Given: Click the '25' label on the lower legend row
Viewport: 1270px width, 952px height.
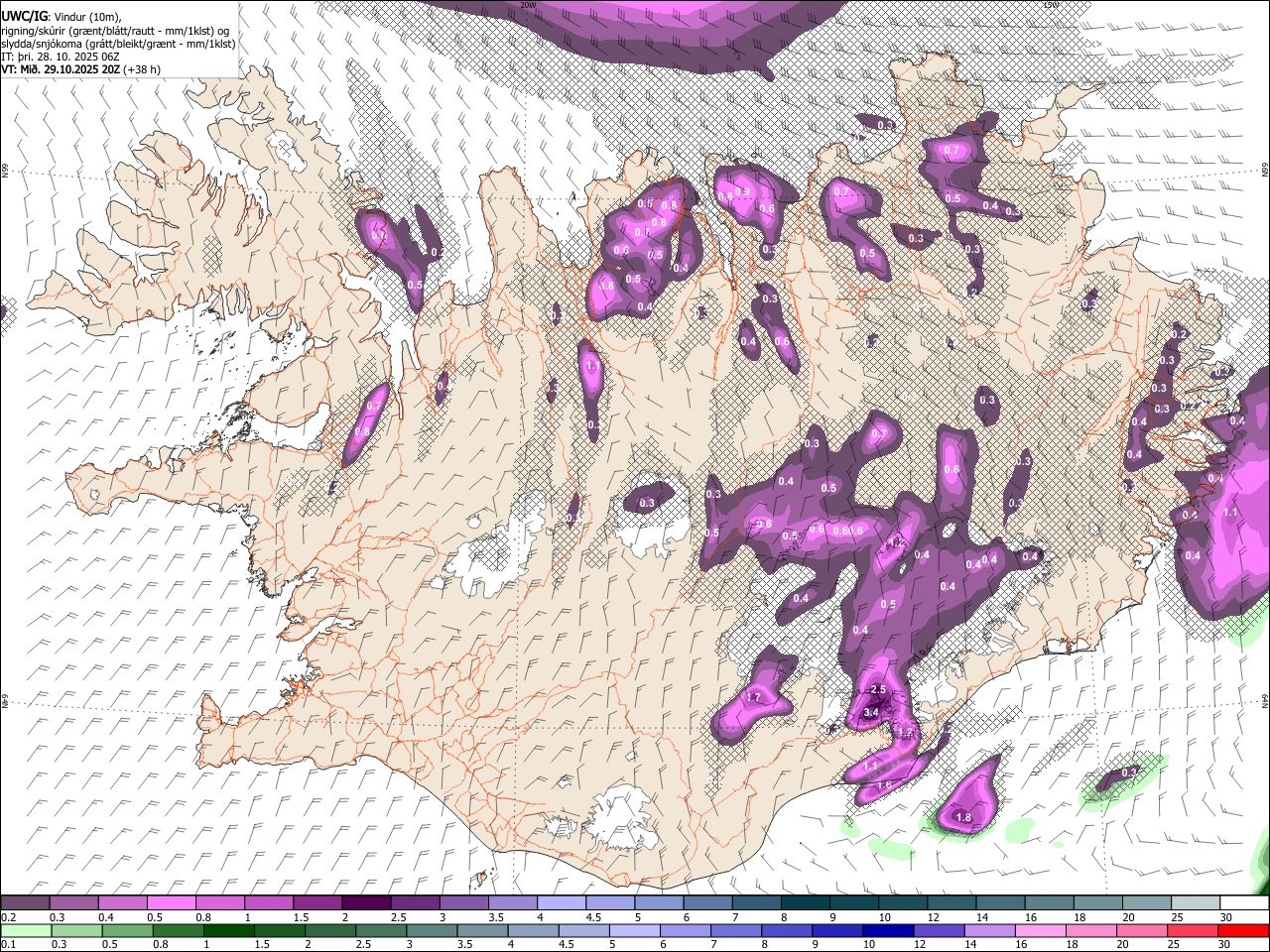Looking at the screenshot, I should coord(1173,945).
